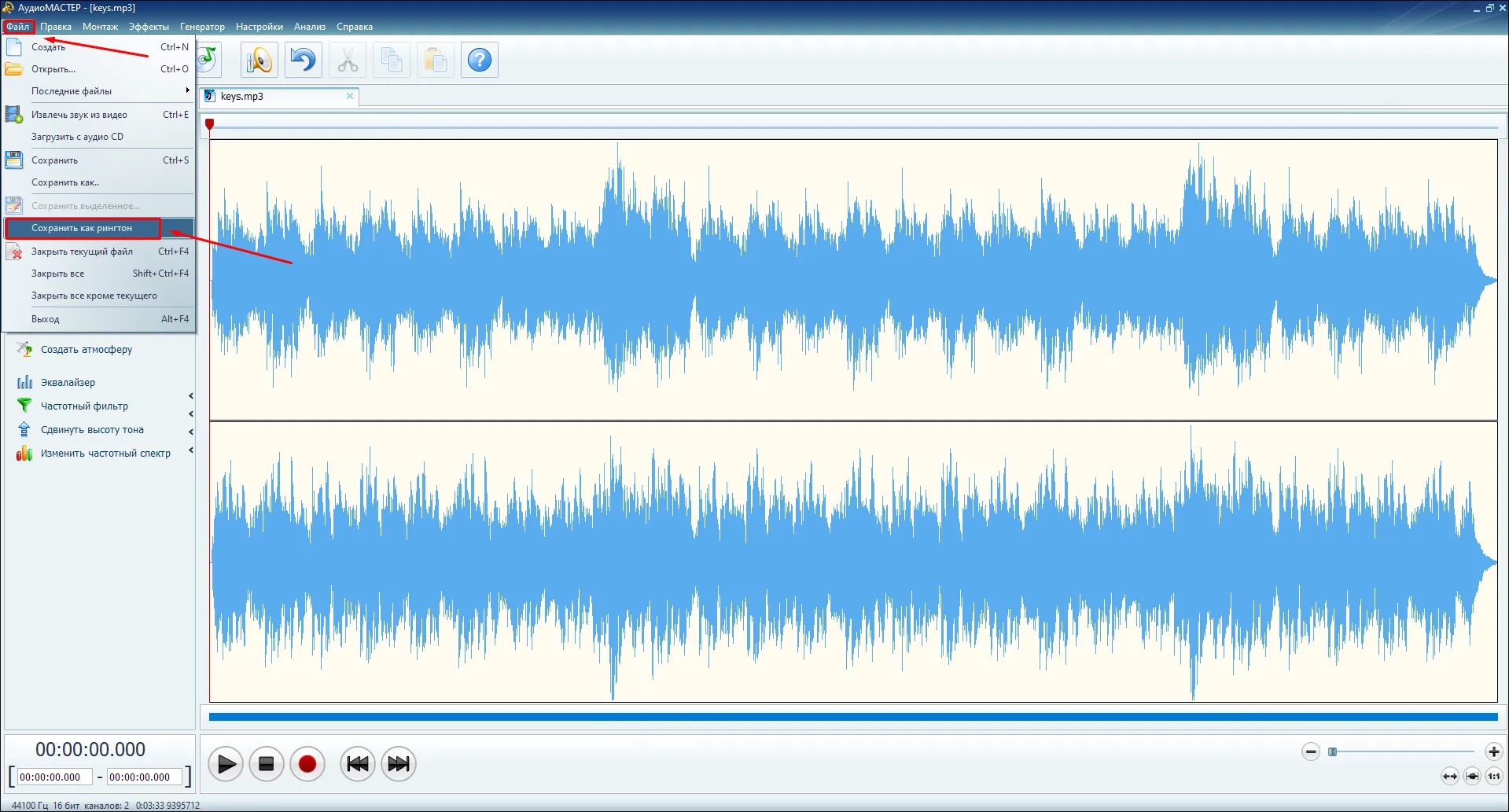This screenshot has height=812, width=1509.
Task: Open the Справка menu
Action: tap(355, 27)
